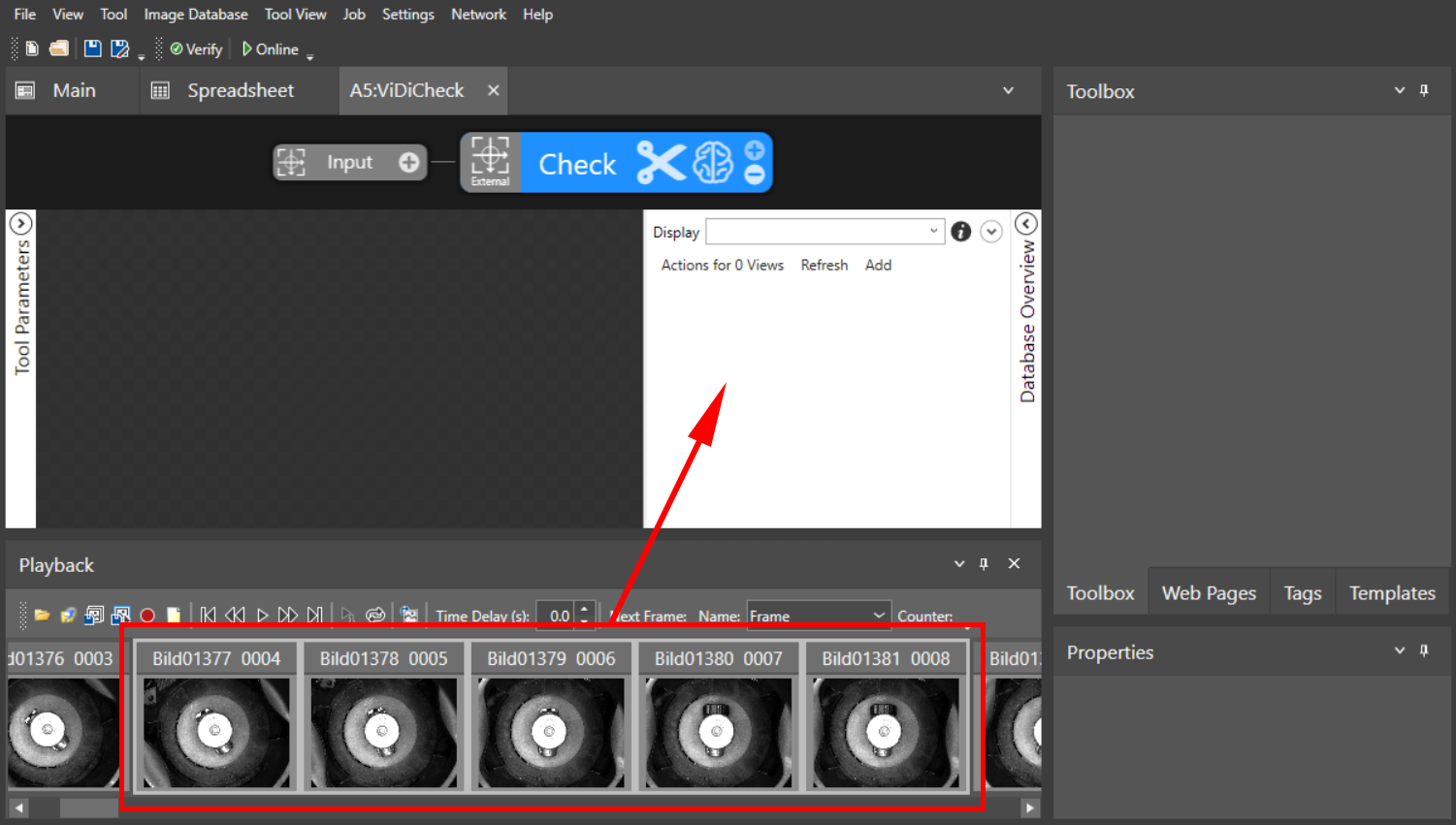This screenshot has height=825, width=1456.
Task: Click the Verify button
Action: pyautogui.click(x=196, y=49)
